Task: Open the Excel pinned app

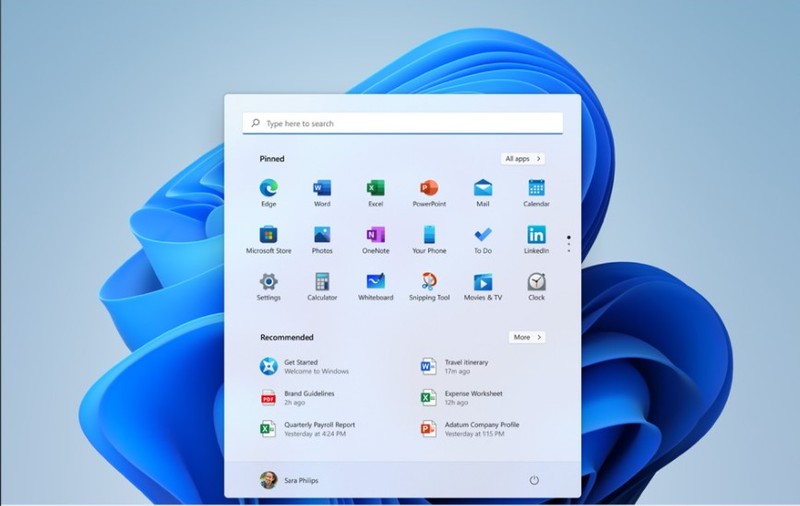Action: tap(376, 193)
